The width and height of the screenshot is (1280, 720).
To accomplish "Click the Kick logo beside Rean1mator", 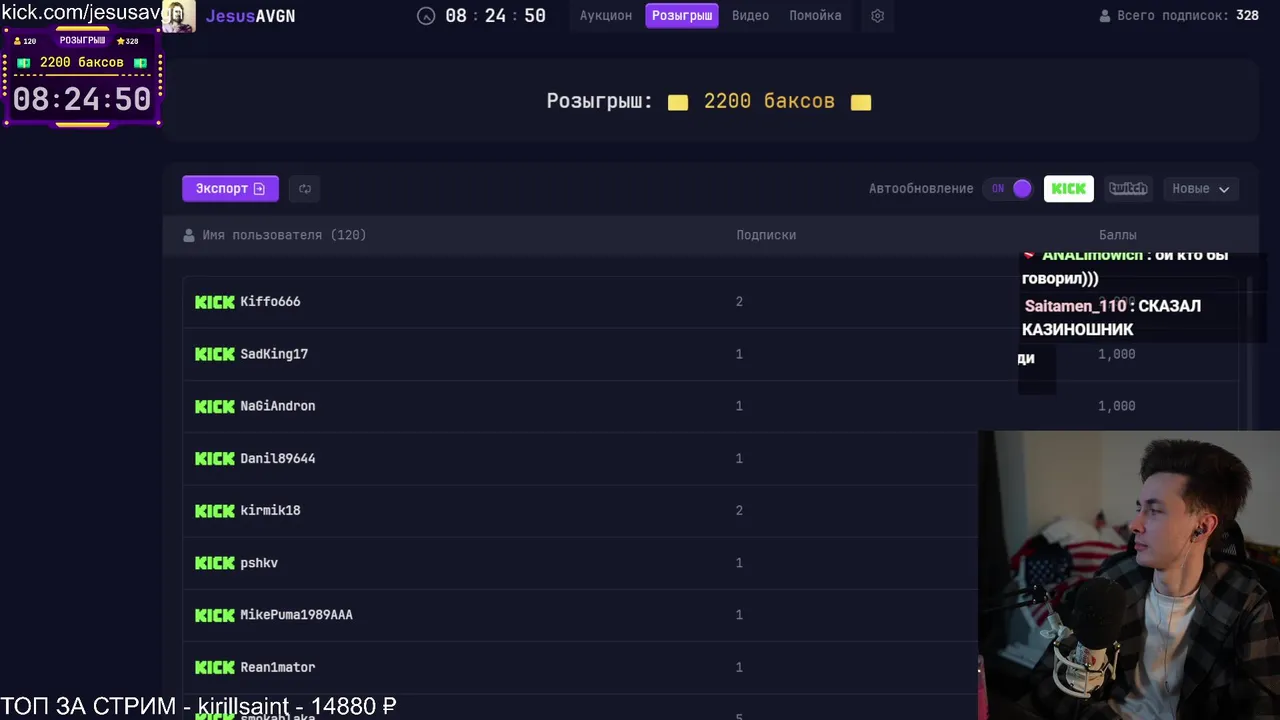I will click(215, 667).
